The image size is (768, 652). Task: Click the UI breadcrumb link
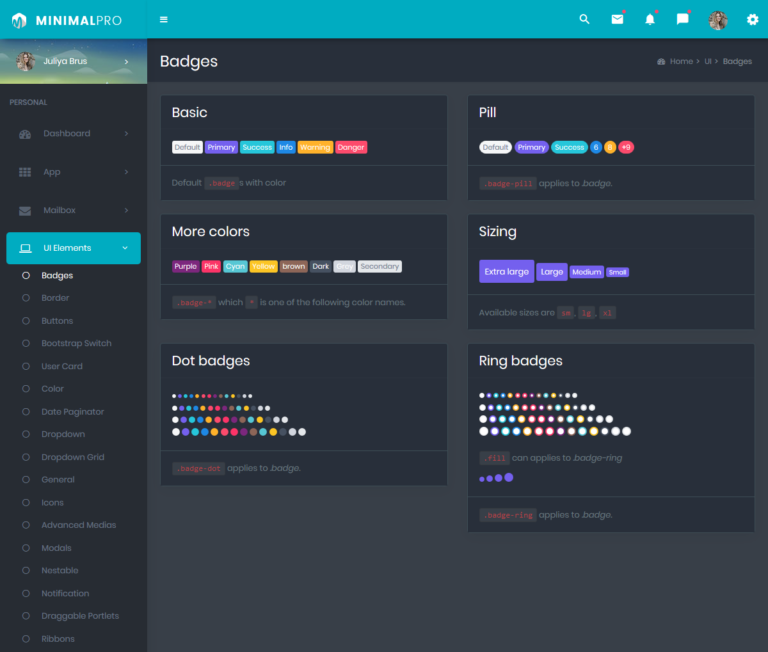pyautogui.click(x=708, y=62)
